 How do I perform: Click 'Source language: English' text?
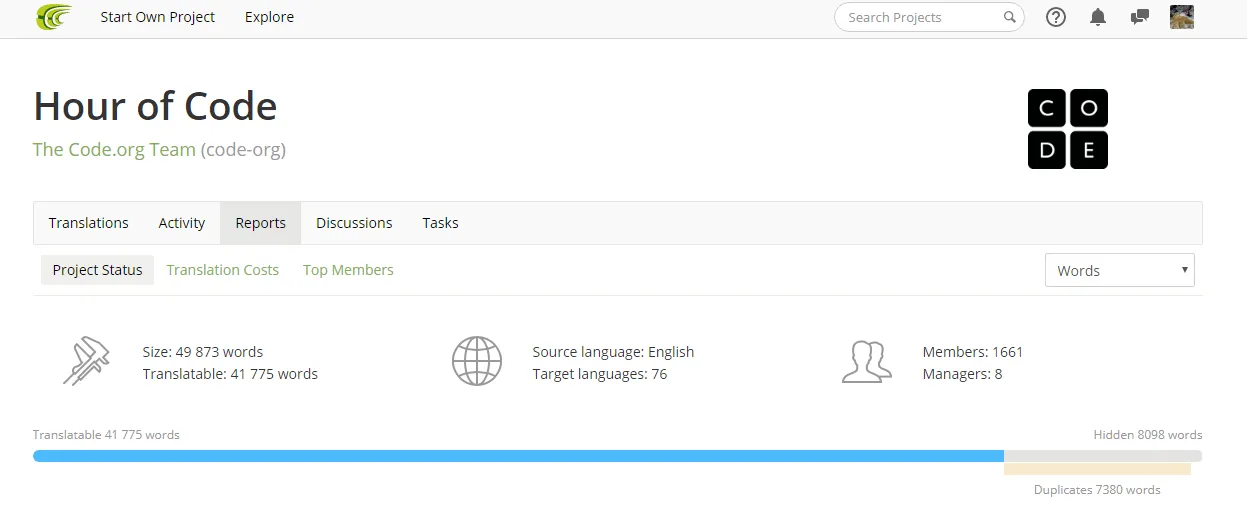(613, 352)
